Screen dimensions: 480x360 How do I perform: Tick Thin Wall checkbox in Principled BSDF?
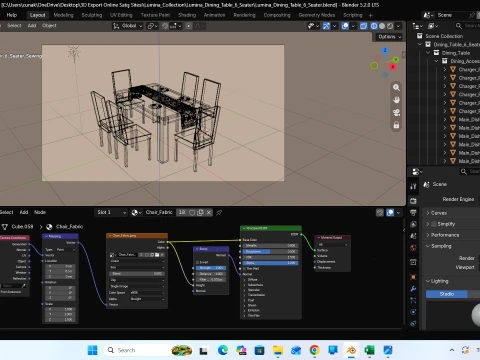[x=245, y=268]
